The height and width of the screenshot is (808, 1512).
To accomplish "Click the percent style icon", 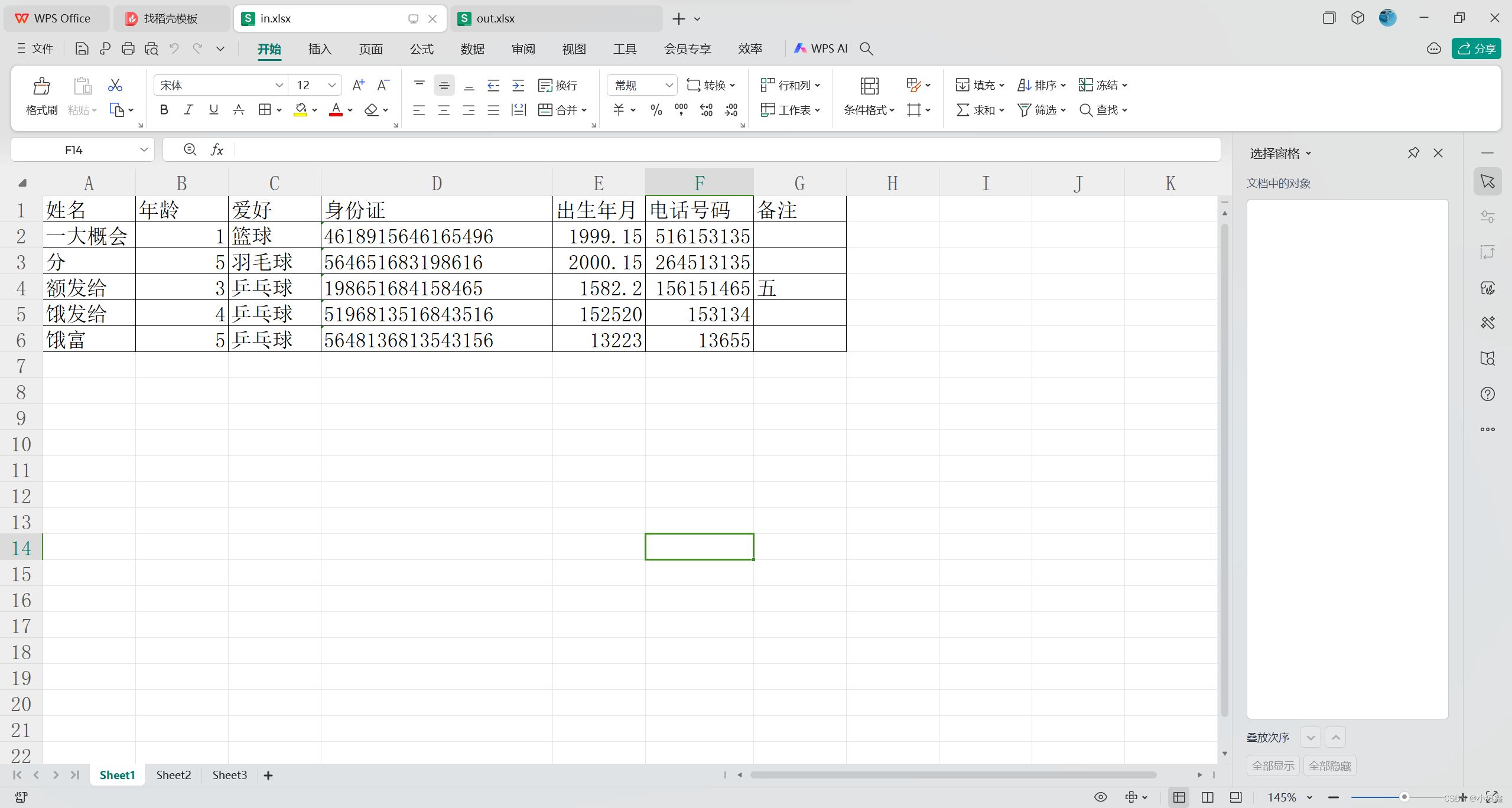I will click(x=656, y=110).
